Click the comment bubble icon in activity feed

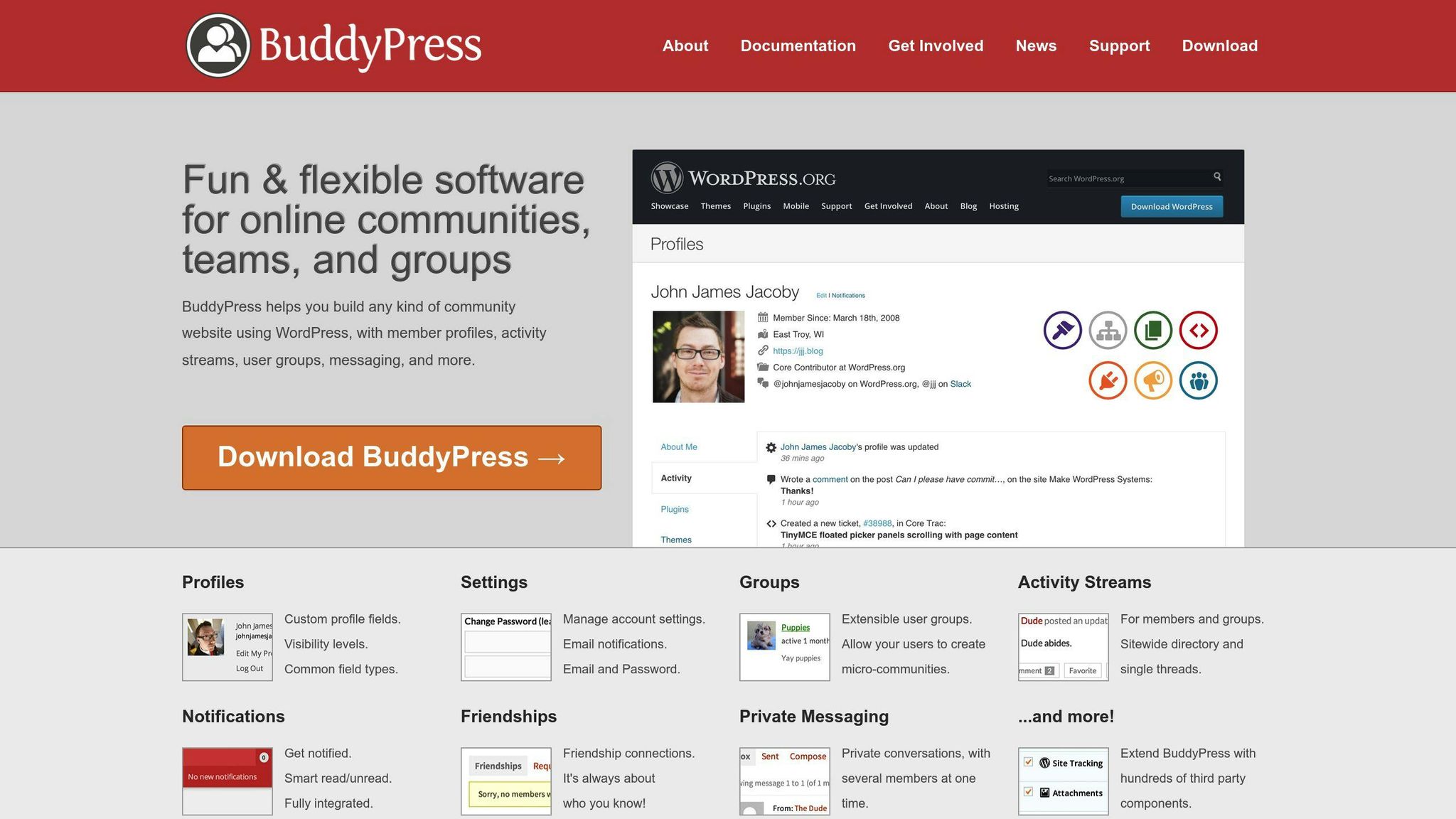pyautogui.click(x=771, y=479)
